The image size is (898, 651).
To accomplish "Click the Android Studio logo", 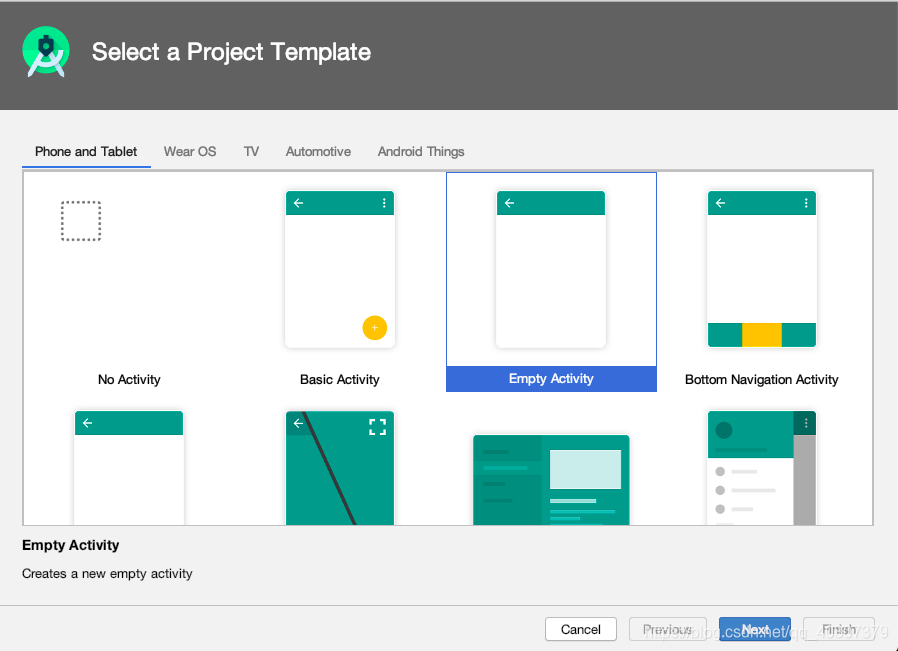I will click(46, 52).
